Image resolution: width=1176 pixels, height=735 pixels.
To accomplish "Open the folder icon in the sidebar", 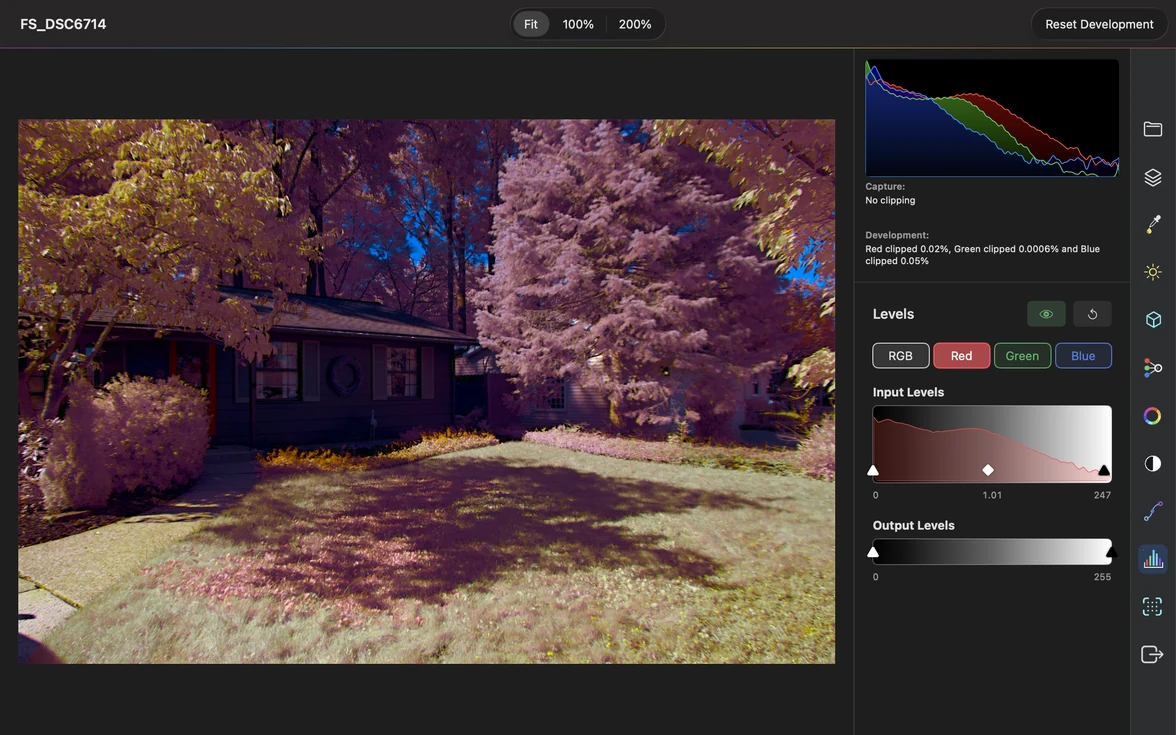I will click(x=1153, y=129).
